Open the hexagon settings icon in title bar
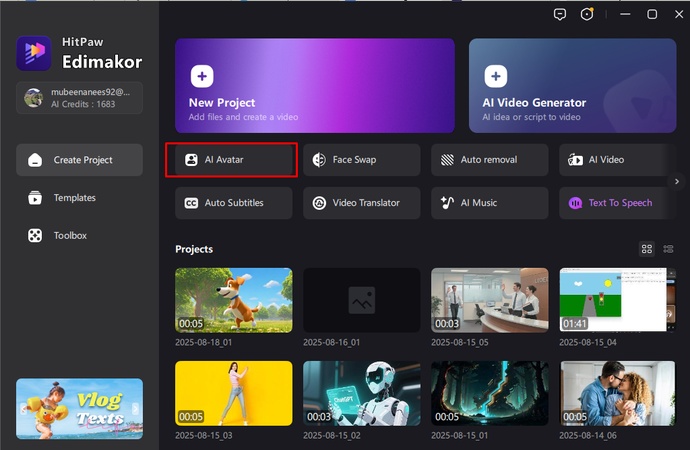 pyautogui.click(x=587, y=15)
